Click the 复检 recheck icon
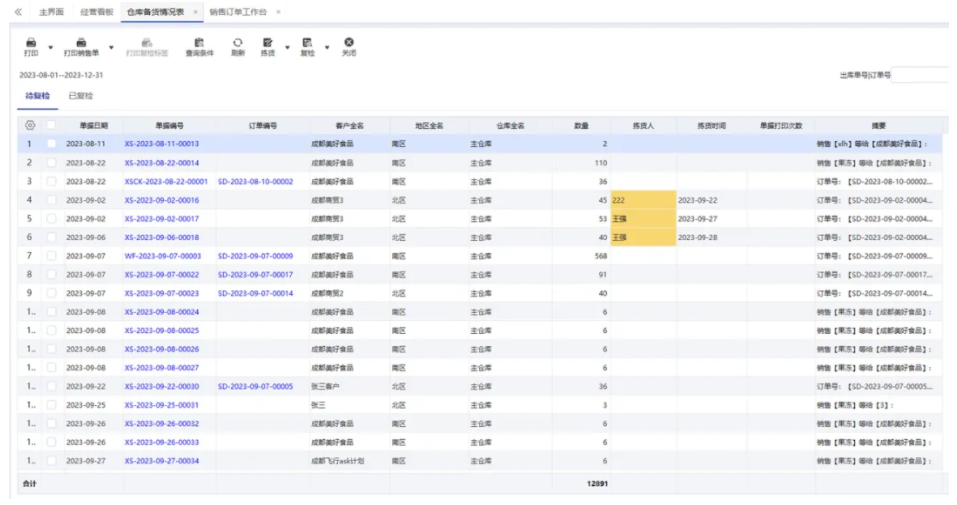957x505 pixels. click(307, 43)
